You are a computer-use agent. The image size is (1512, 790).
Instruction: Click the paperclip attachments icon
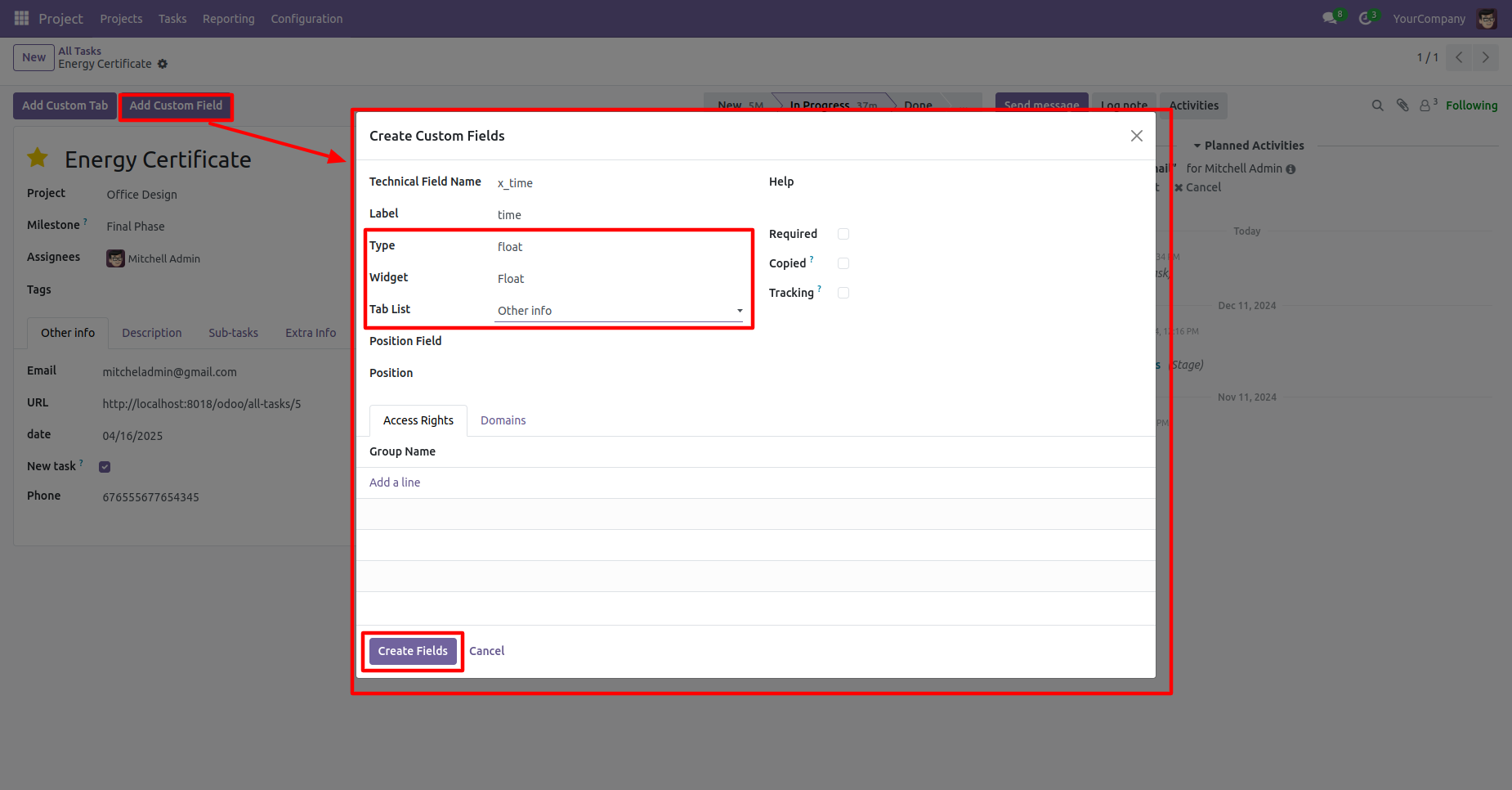(1402, 105)
